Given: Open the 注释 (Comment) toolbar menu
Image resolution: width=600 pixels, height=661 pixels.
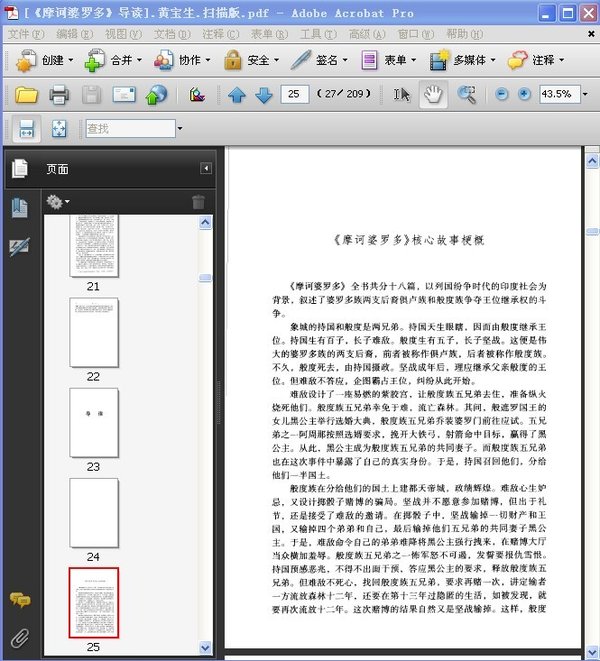Looking at the screenshot, I should (535, 61).
